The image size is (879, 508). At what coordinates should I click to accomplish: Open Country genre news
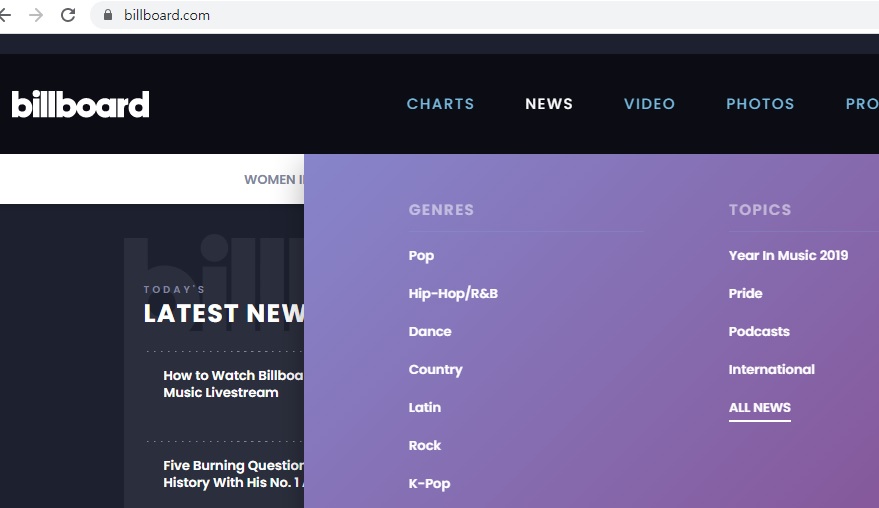(x=435, y=370)
